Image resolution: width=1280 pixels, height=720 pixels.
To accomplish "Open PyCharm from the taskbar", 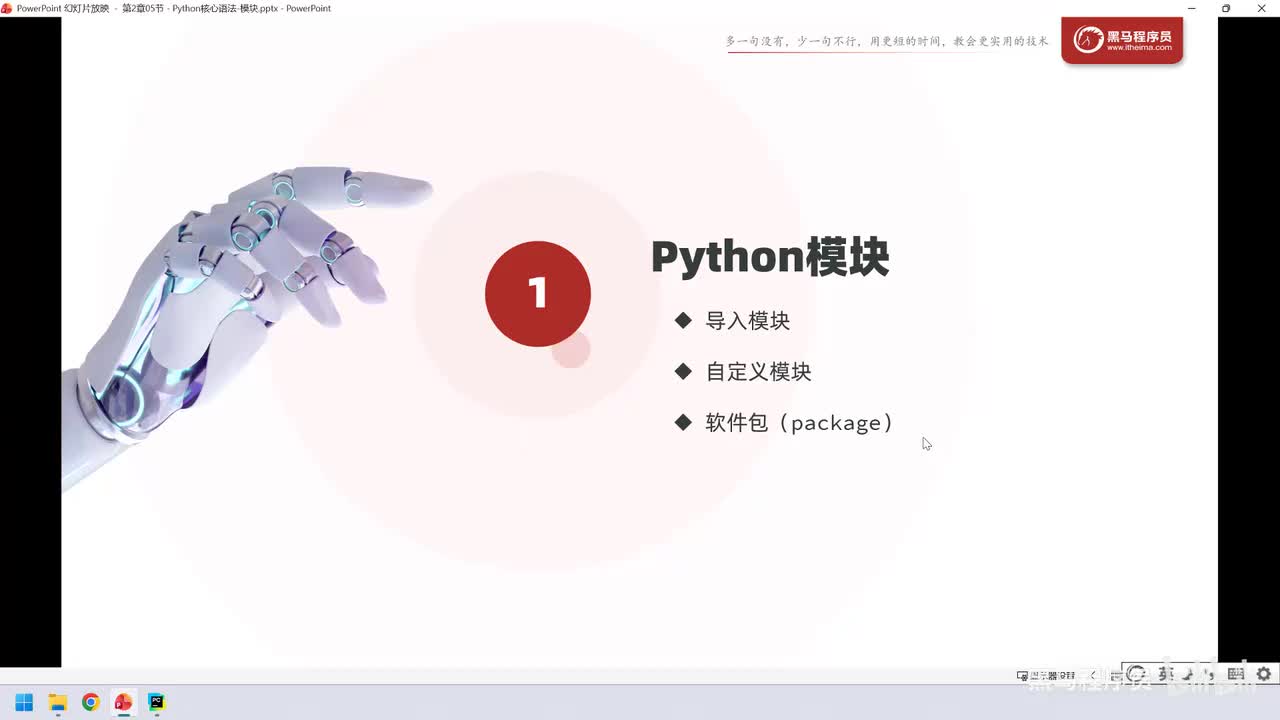I will click(x=156, y=702).
